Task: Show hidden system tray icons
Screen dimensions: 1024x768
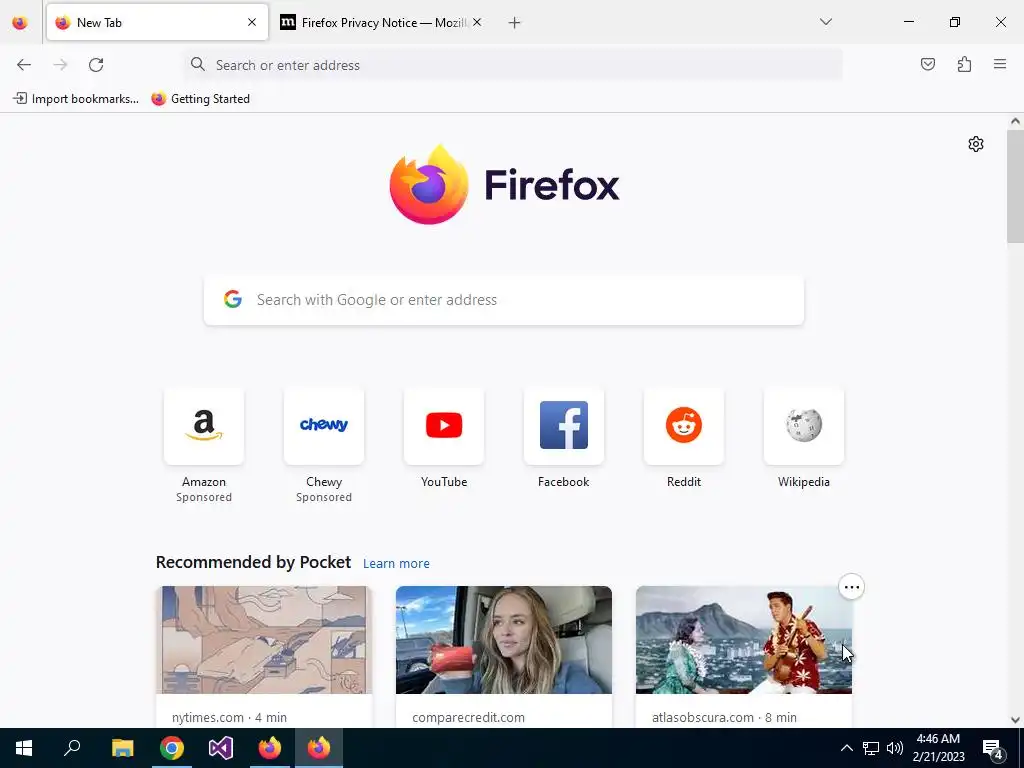Action: coord(846,748)
